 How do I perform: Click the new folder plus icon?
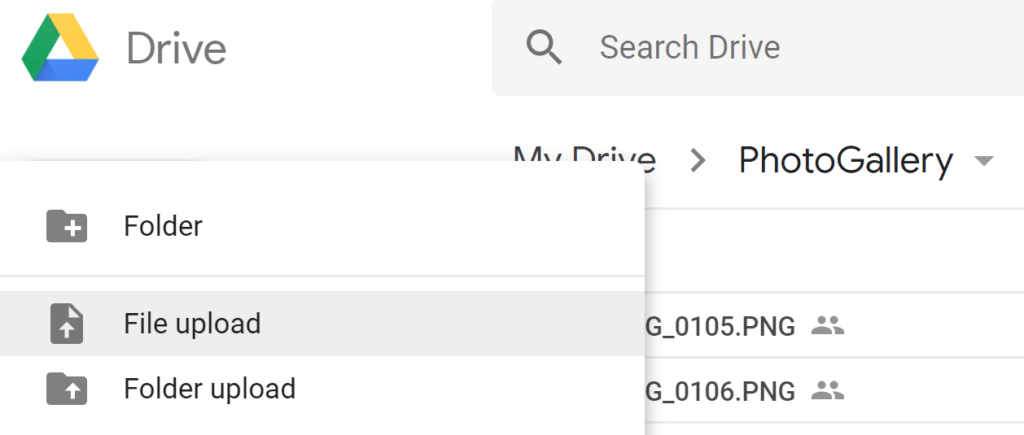67,226
